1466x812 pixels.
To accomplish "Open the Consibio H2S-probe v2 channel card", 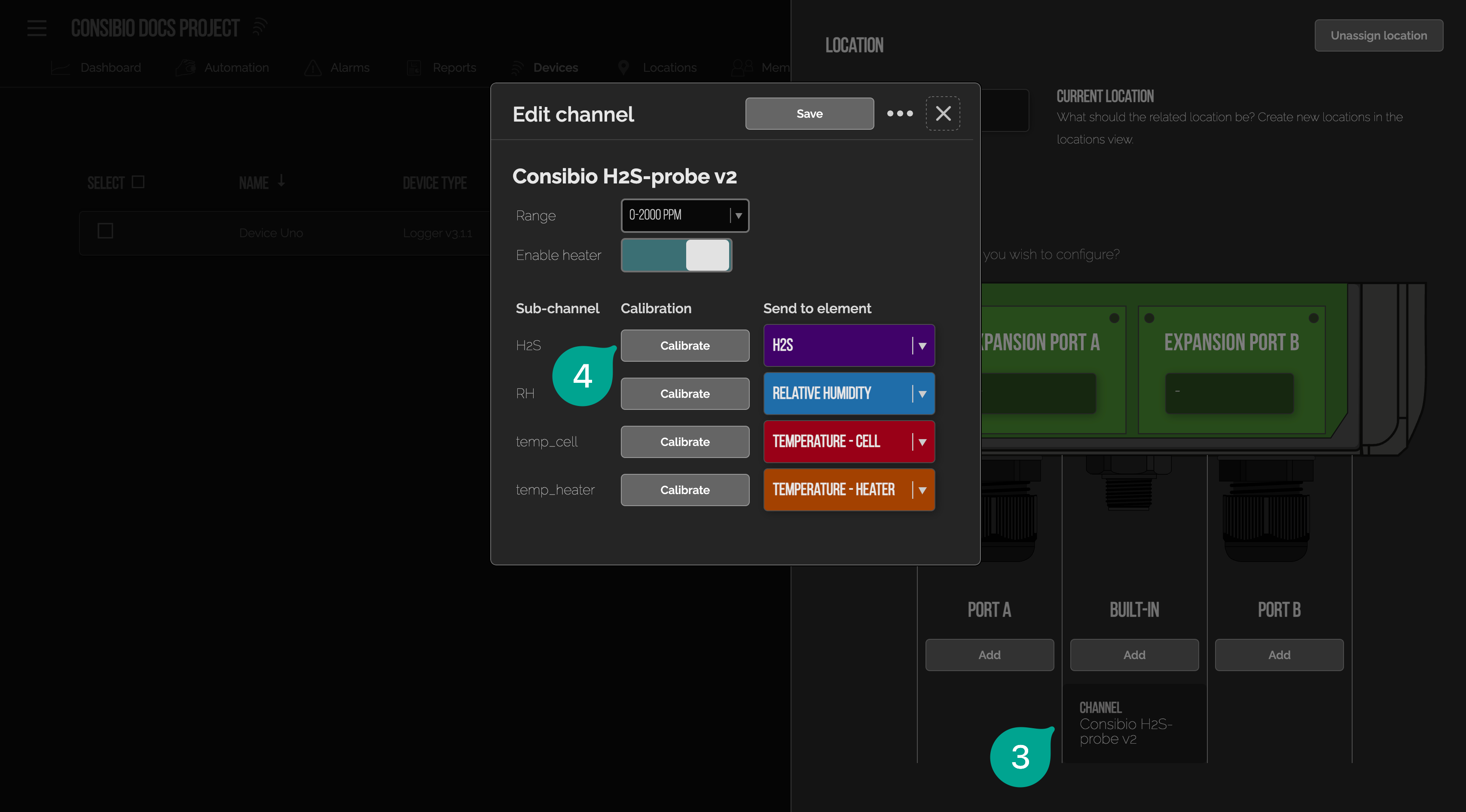I will [x=1134, y=723].
